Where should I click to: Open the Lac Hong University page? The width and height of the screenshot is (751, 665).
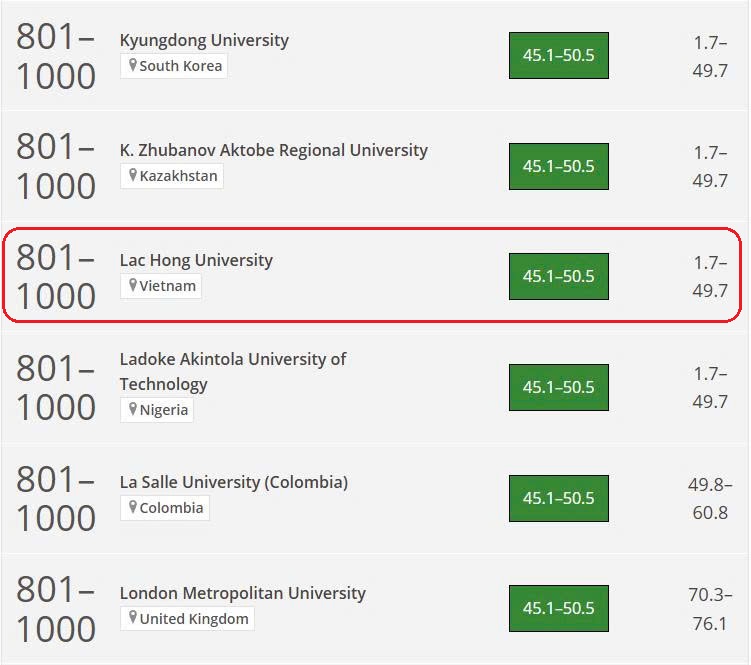(x=196, y=260)
